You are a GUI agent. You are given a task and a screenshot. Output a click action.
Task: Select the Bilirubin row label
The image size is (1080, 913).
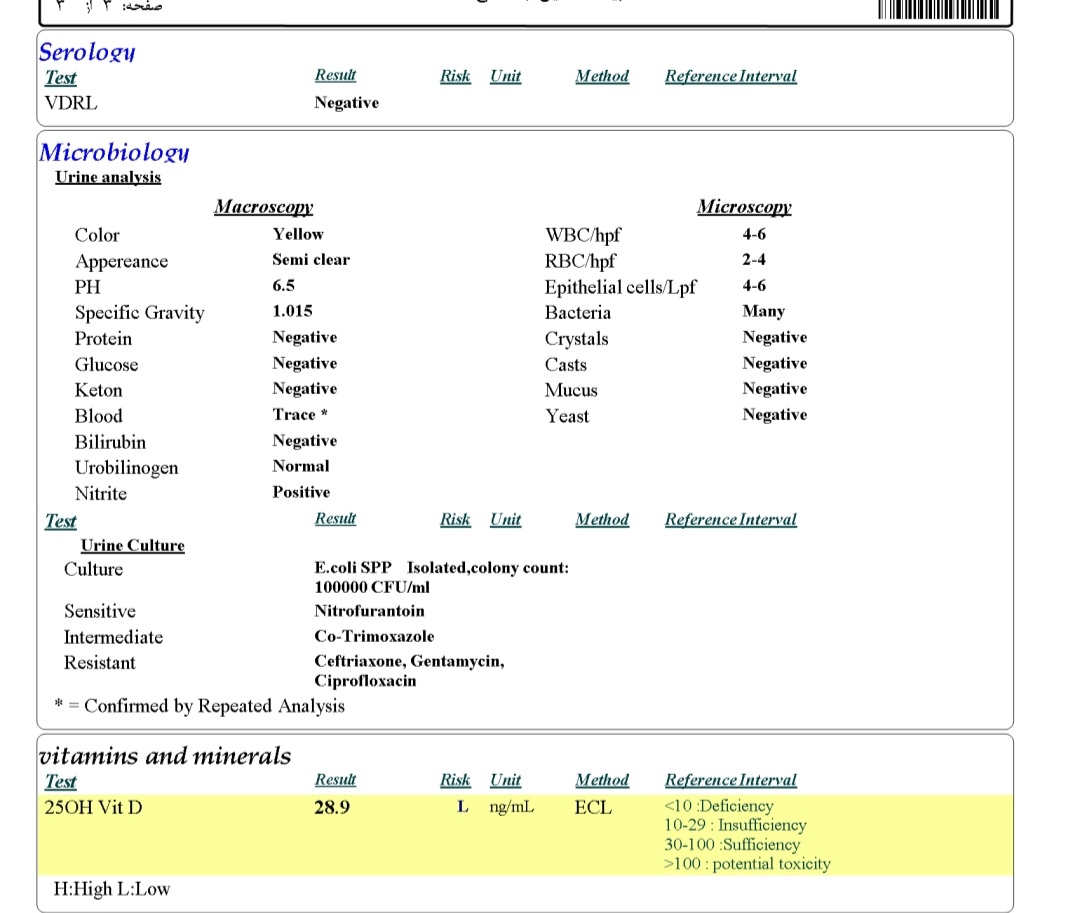point(110,442)
